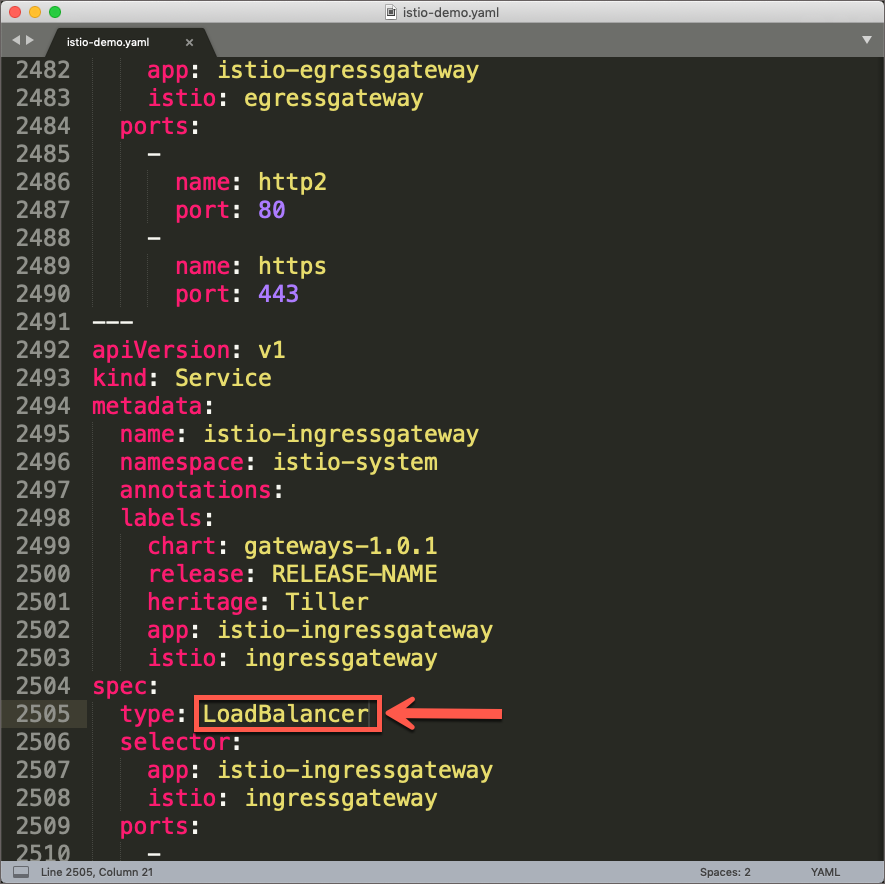Click the 'ports' key on line 2509

(154, 826)
